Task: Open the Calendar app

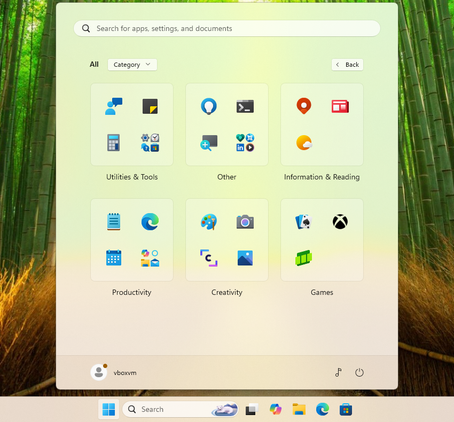Action: click(114, 258)
